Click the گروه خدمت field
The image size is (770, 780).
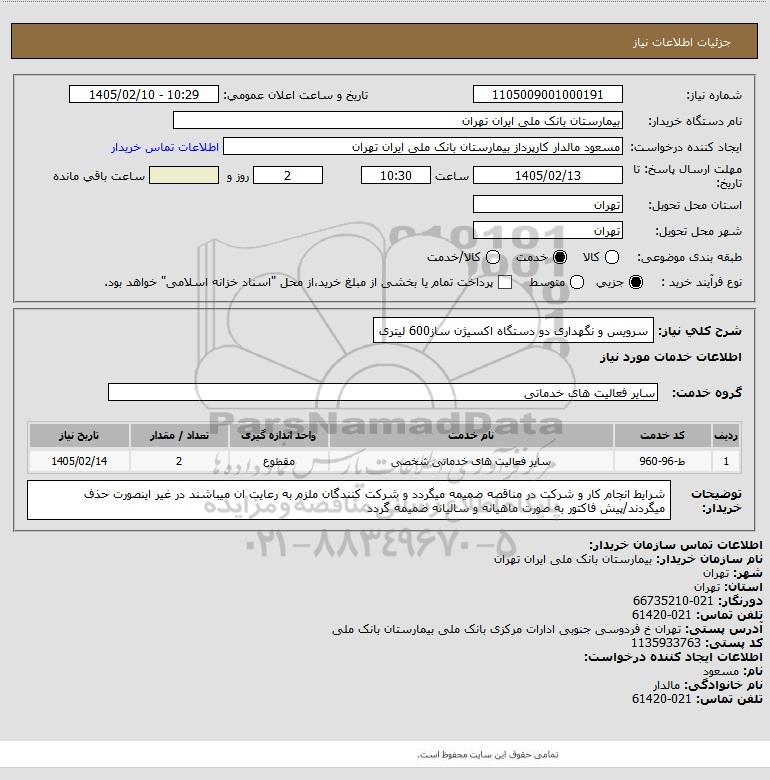383,392
